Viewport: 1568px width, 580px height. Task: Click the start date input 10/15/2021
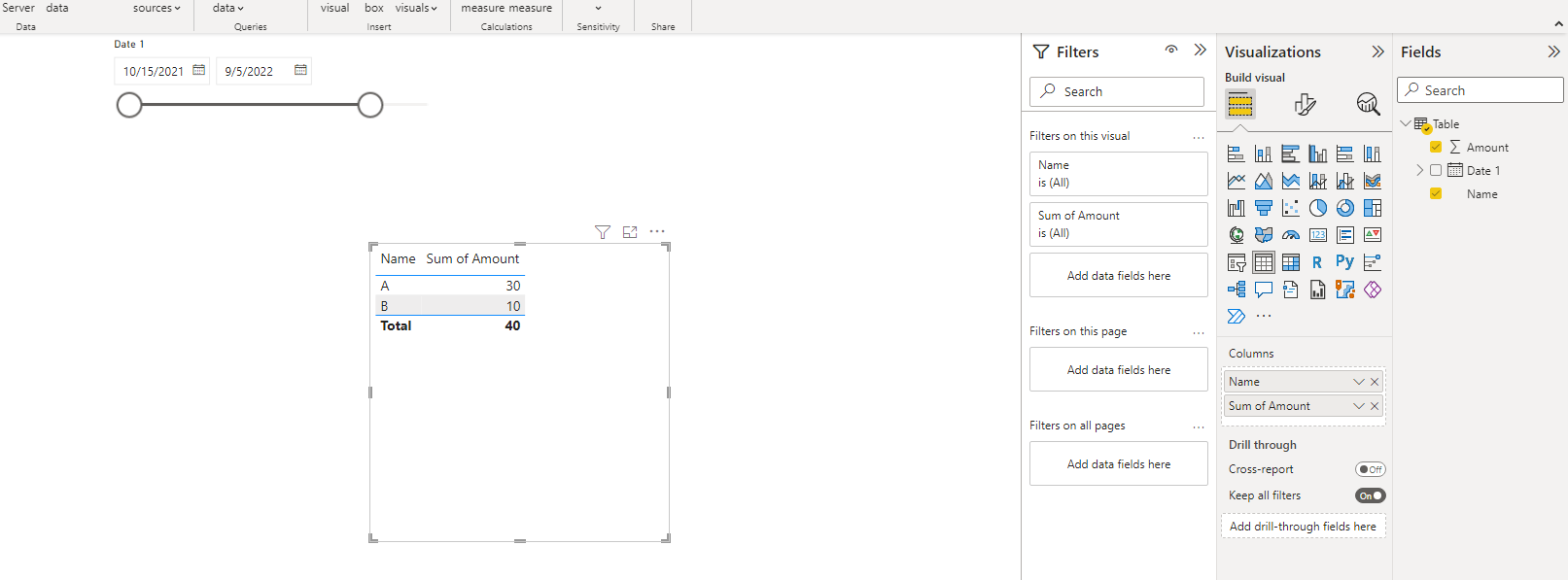154,71
